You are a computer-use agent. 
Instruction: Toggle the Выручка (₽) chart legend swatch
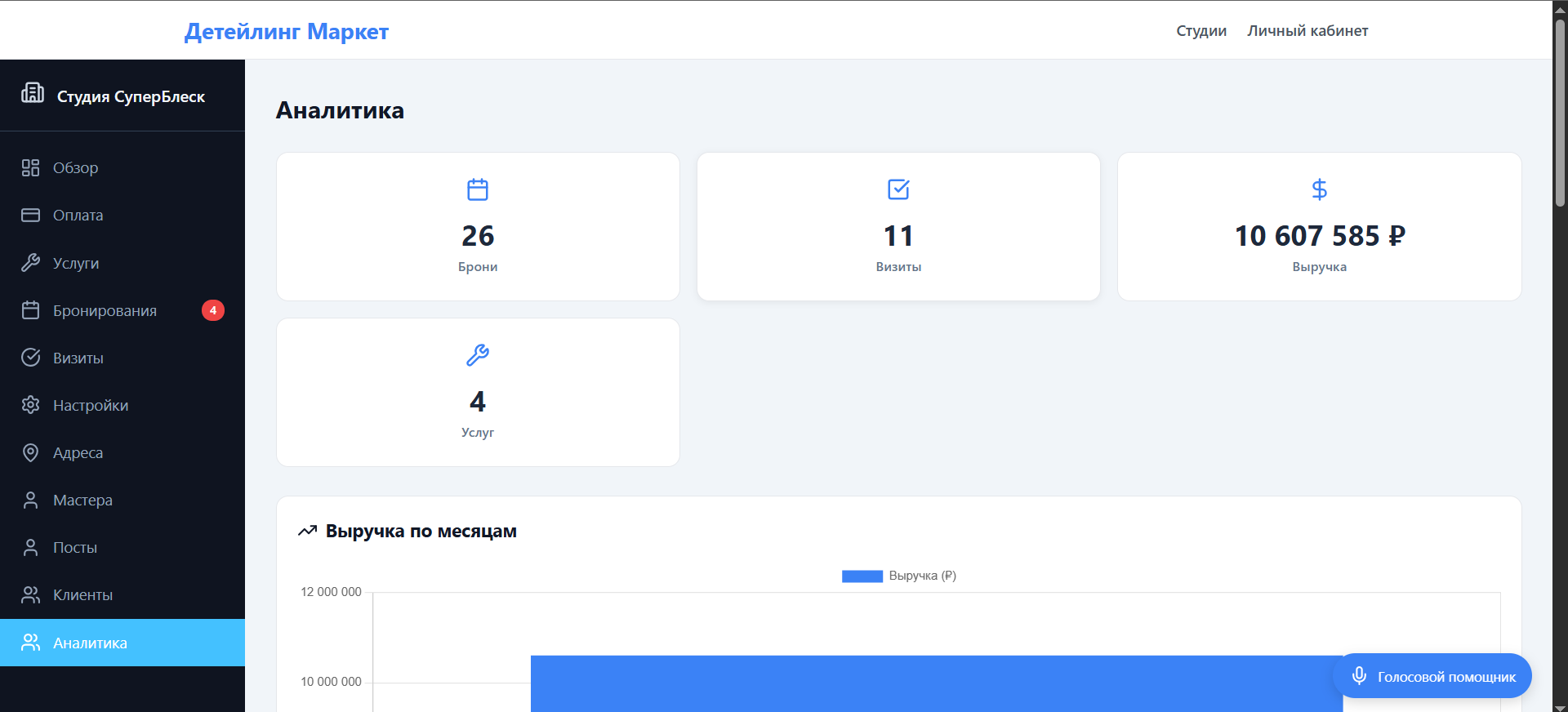[x=862, y=576]
